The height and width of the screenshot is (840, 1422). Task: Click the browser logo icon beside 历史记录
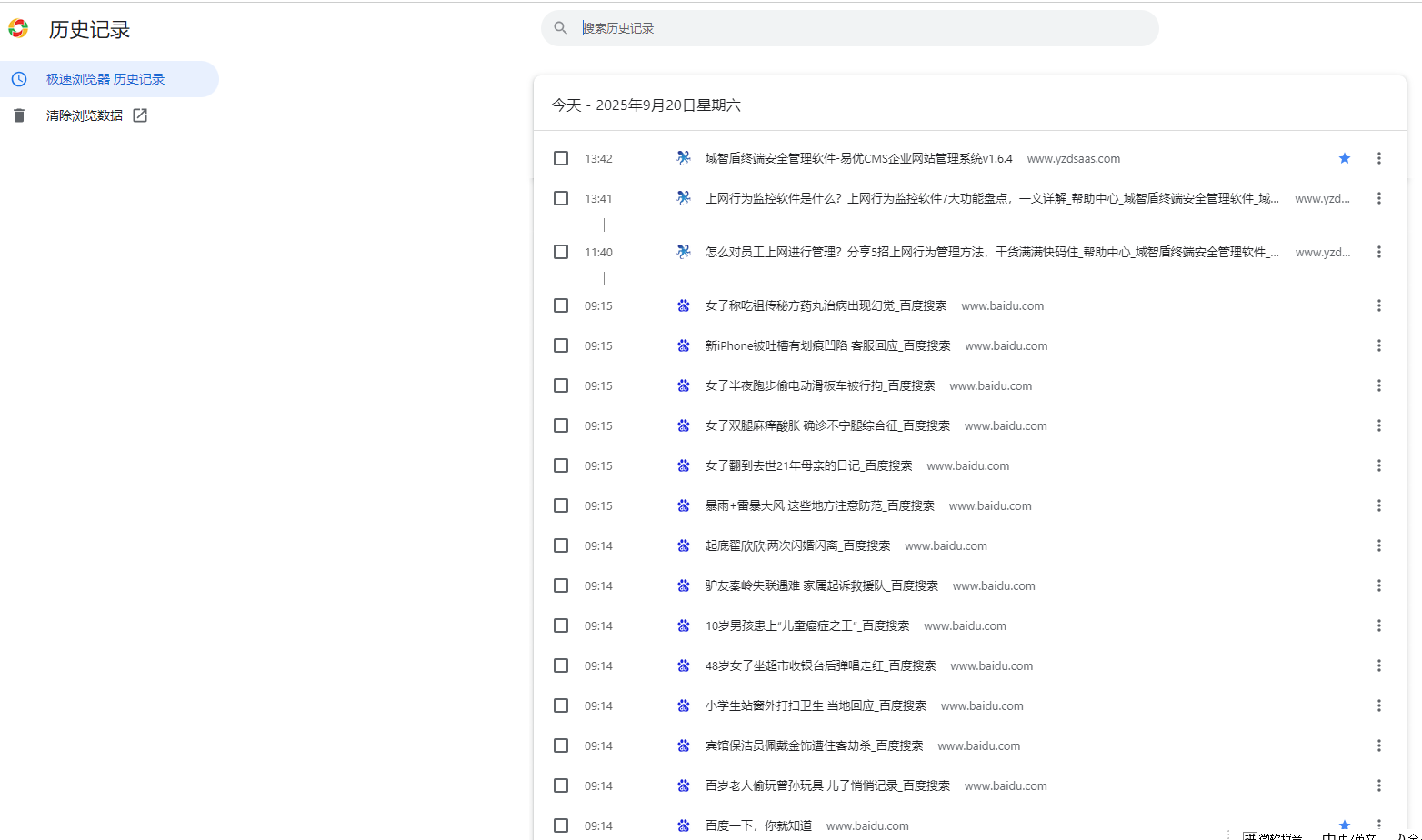pyautogui.click(x=19, y=28)
